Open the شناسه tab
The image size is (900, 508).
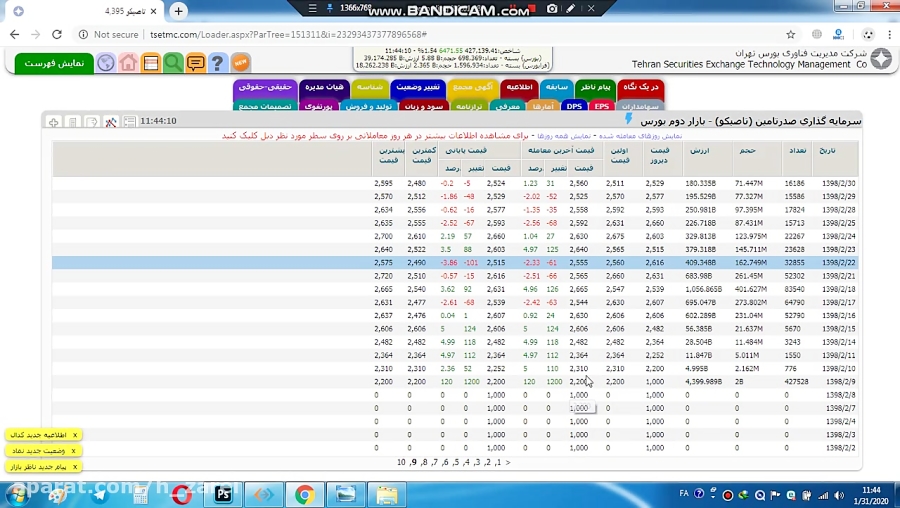point(370,87)
